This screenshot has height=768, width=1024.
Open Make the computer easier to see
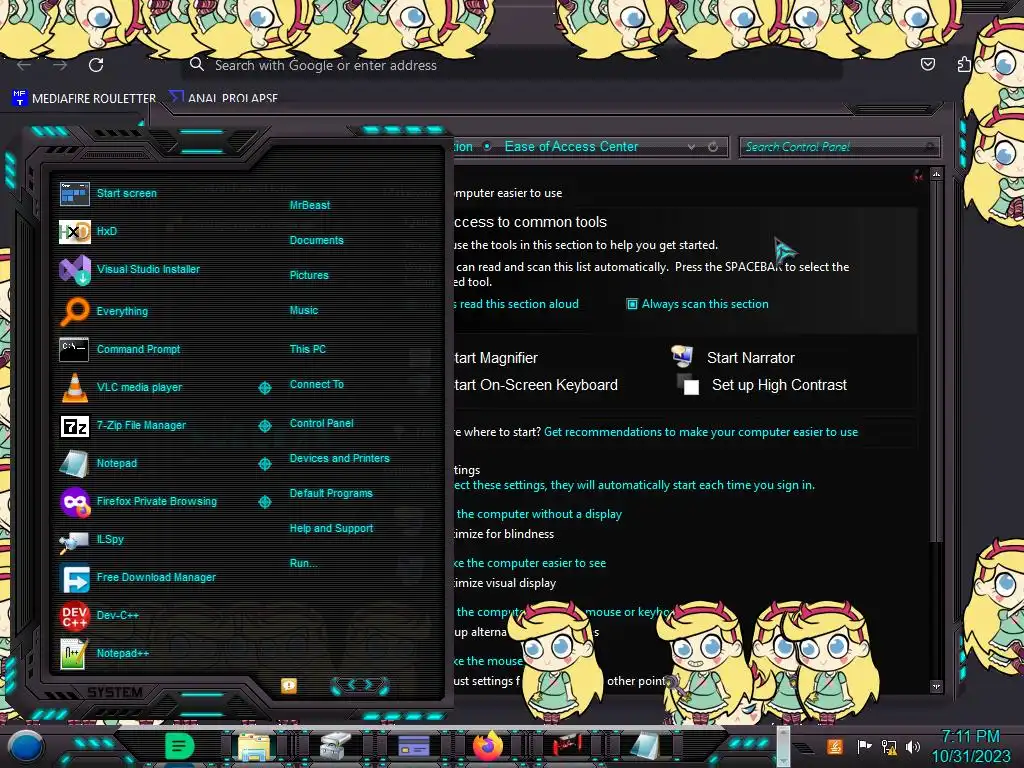click(x=531, y=563)
